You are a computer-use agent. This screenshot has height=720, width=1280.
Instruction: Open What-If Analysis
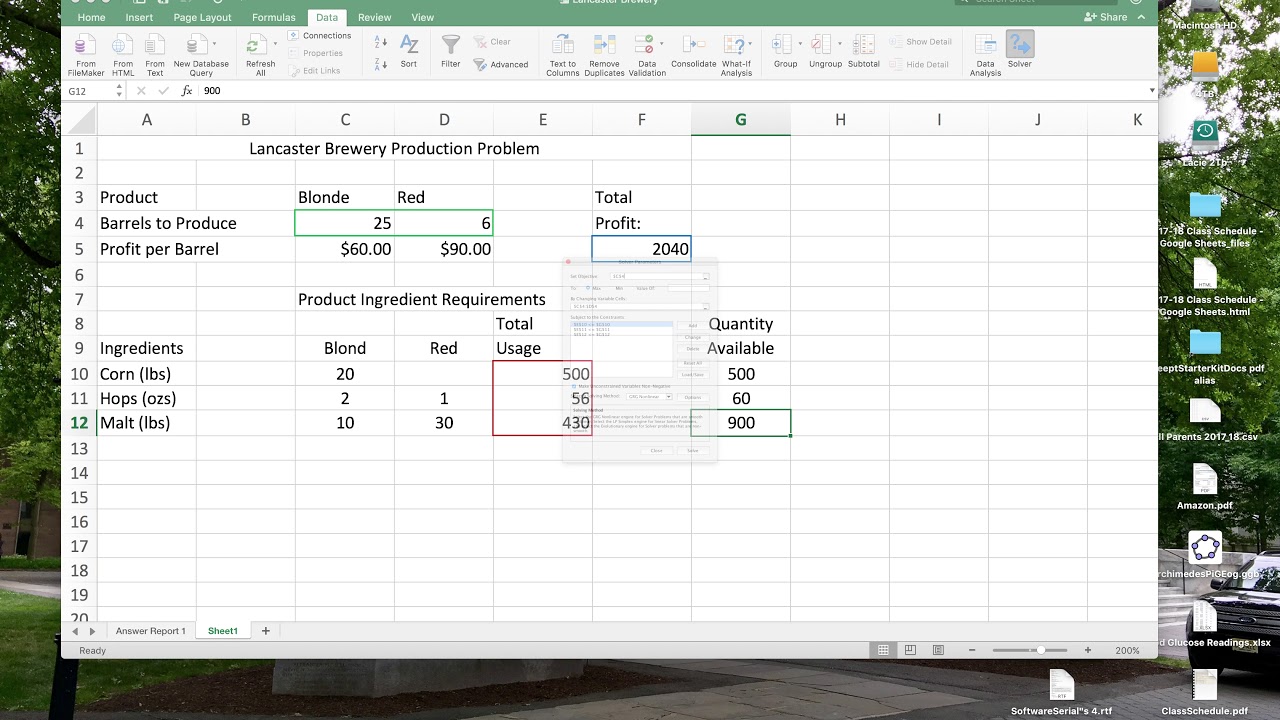click(x=736, y=55)
